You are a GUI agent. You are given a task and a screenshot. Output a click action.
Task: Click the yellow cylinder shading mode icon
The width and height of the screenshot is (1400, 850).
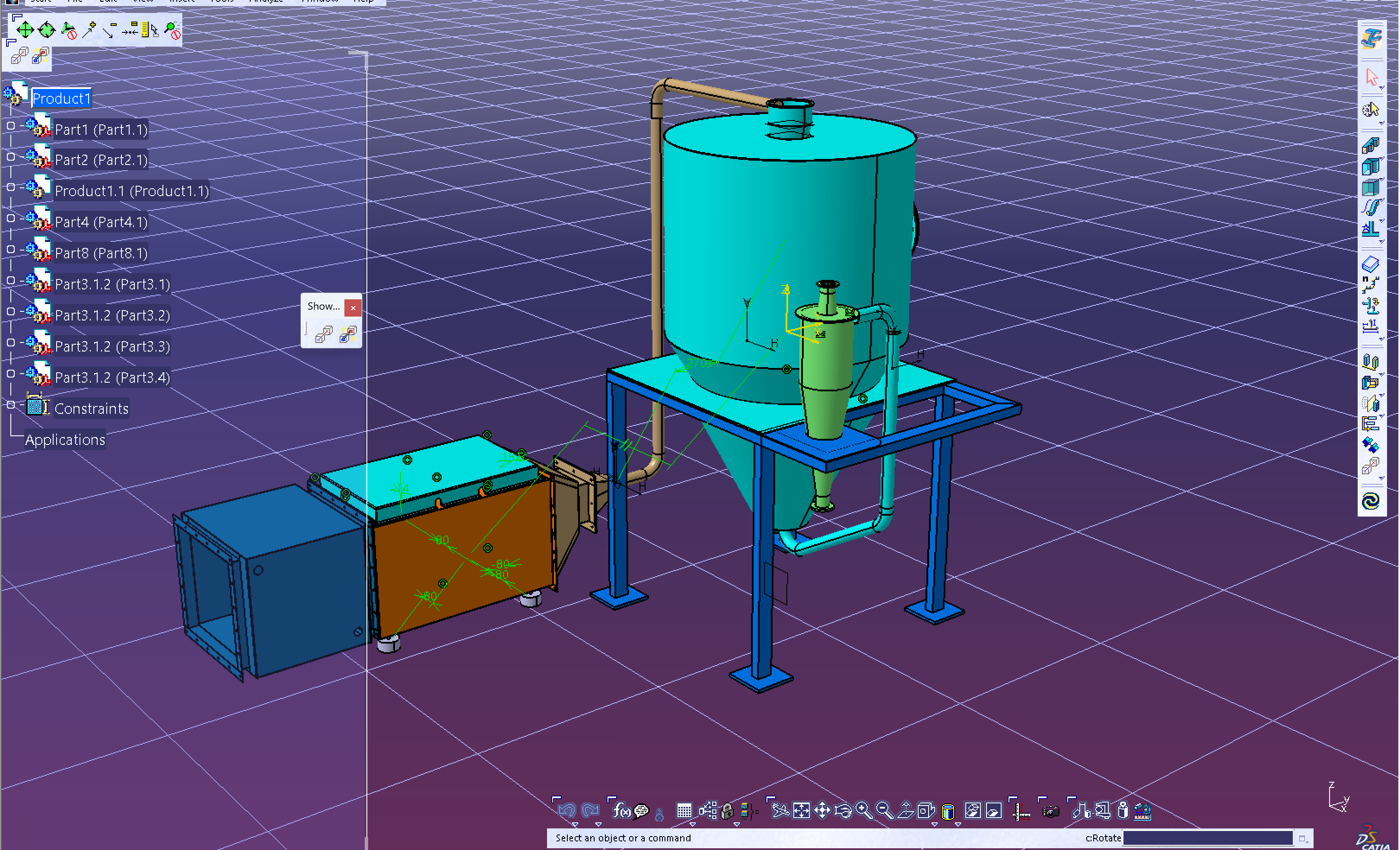[x=948, y=812]
